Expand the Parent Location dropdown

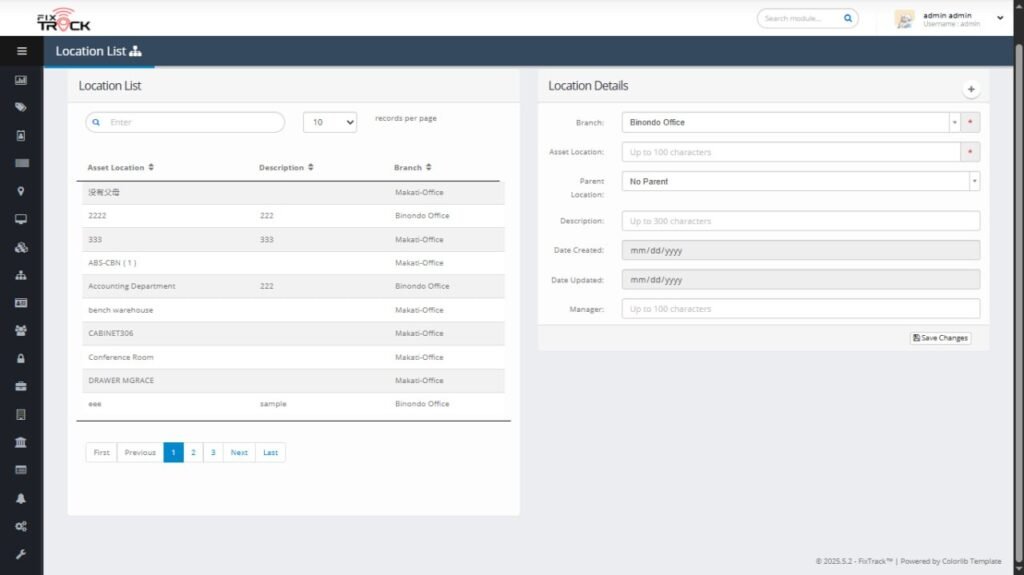click(x=974, y=182)
